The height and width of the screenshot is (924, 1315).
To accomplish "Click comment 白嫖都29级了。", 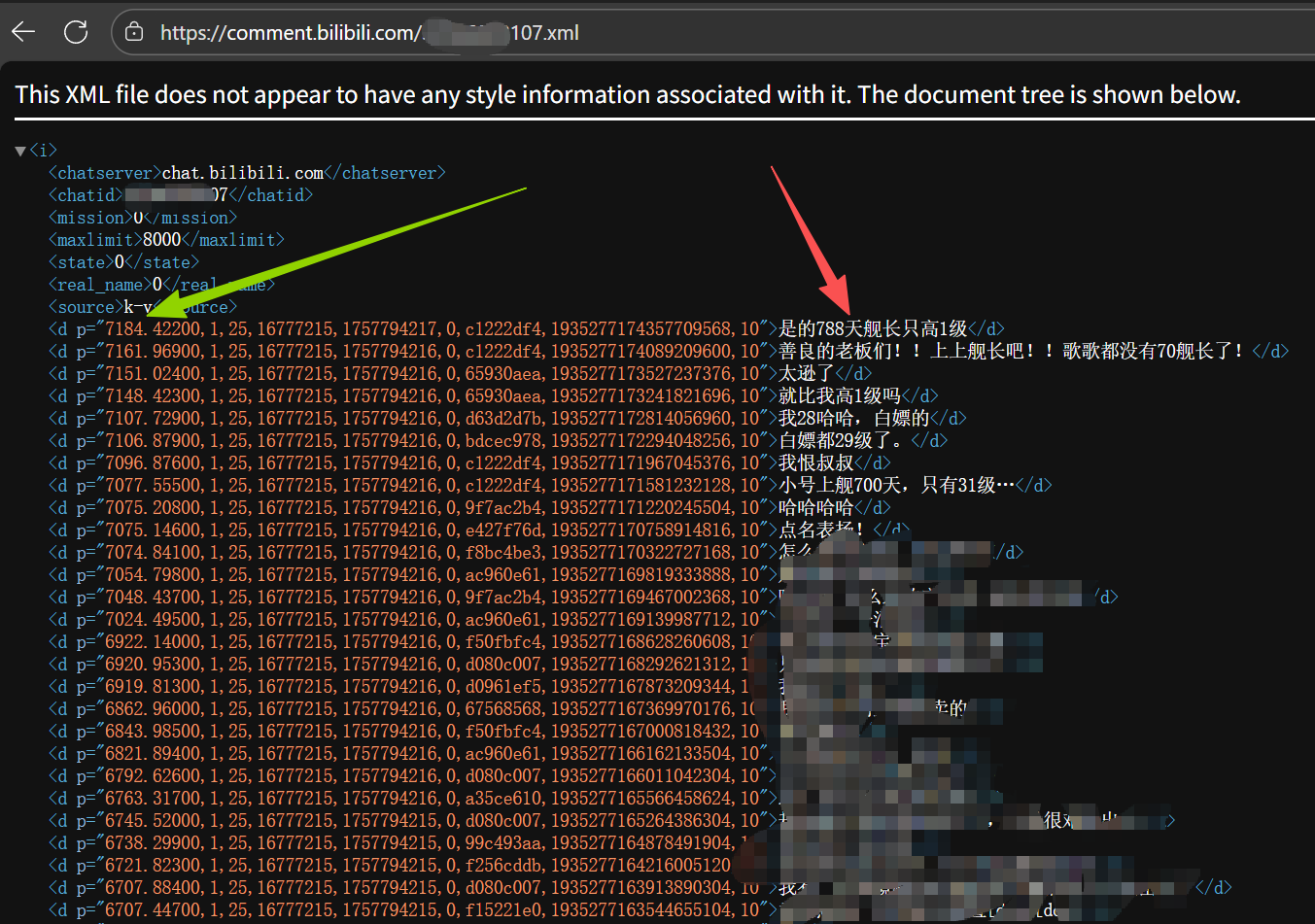I will (x=845, y=441).
